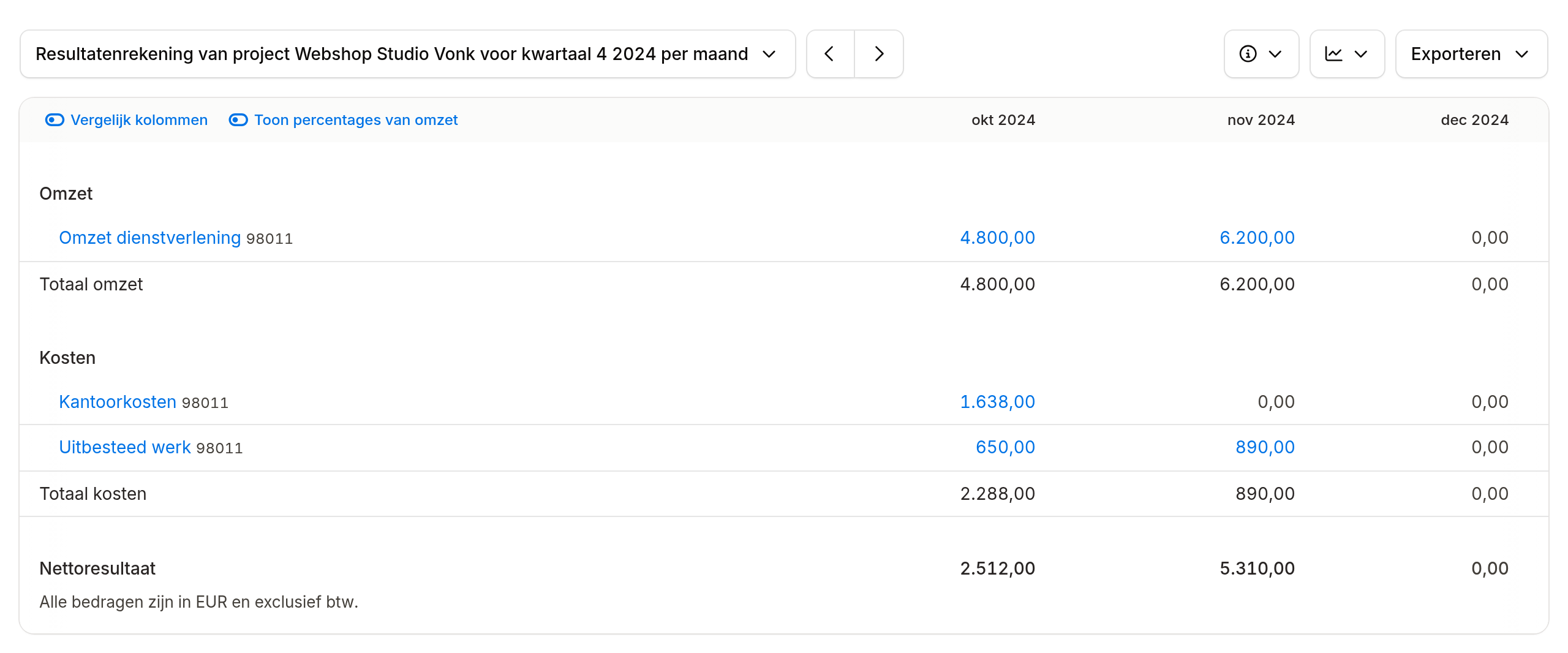Open the chart icon dropdown

(1347, 54)
